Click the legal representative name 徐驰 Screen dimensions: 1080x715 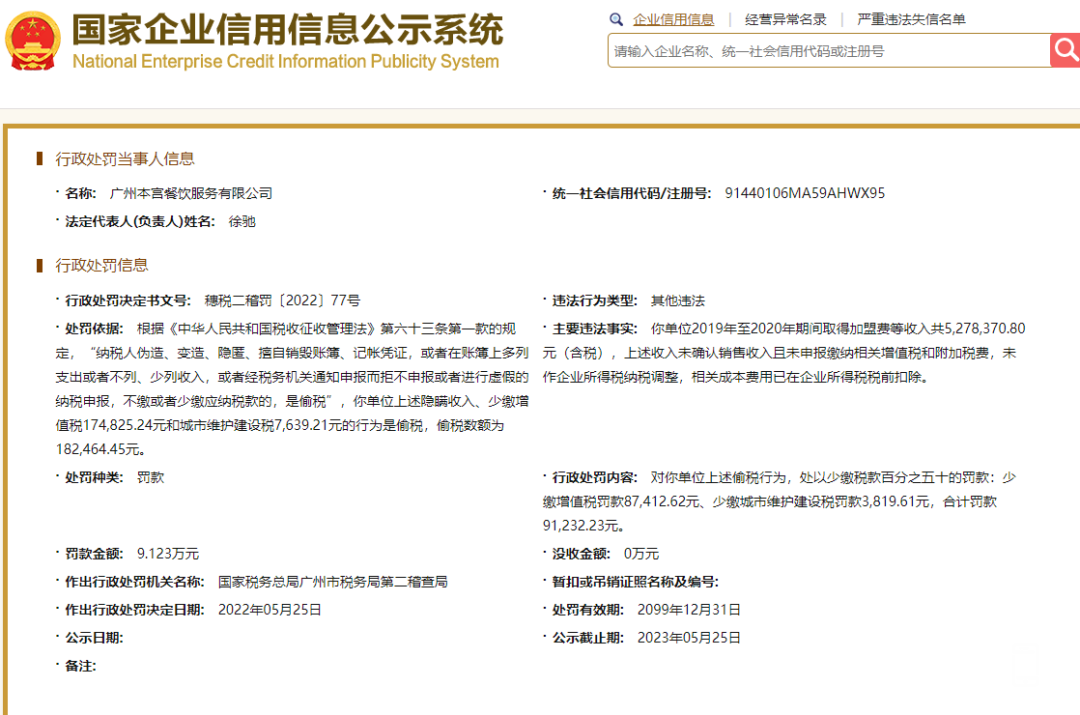click(x=242, y=222)
